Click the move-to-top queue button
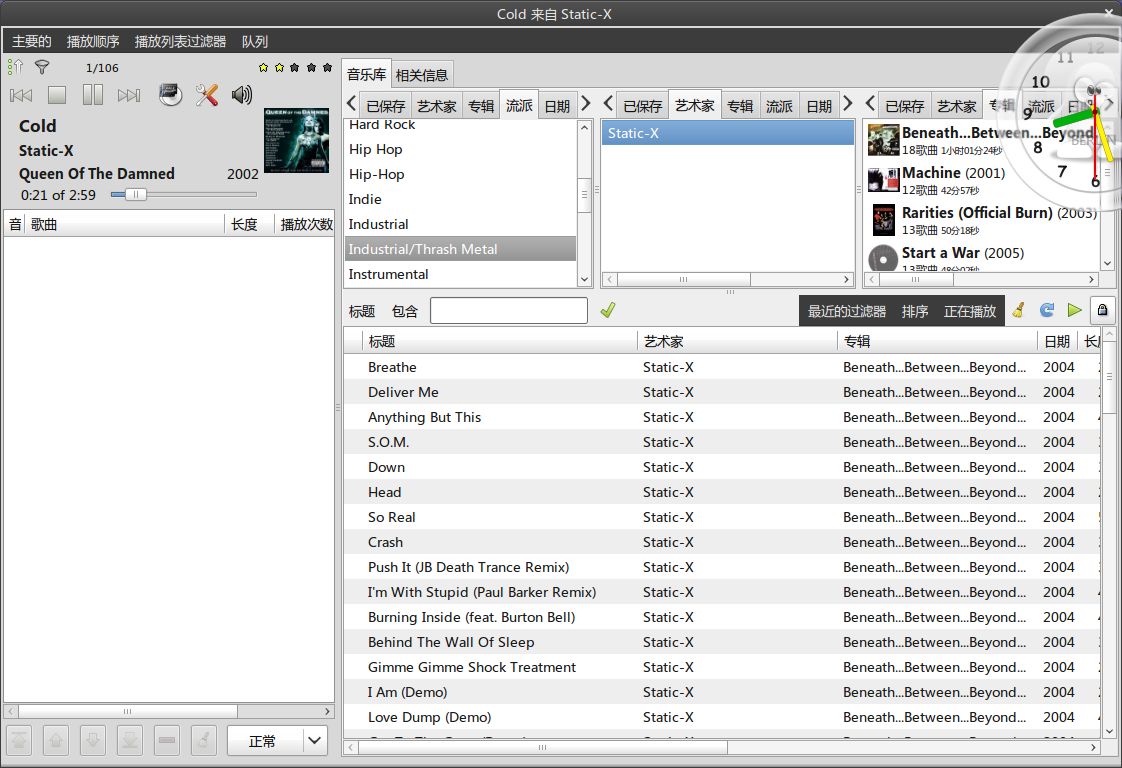The width and height of the screenshot is (1122, 768). pos(19,741)
